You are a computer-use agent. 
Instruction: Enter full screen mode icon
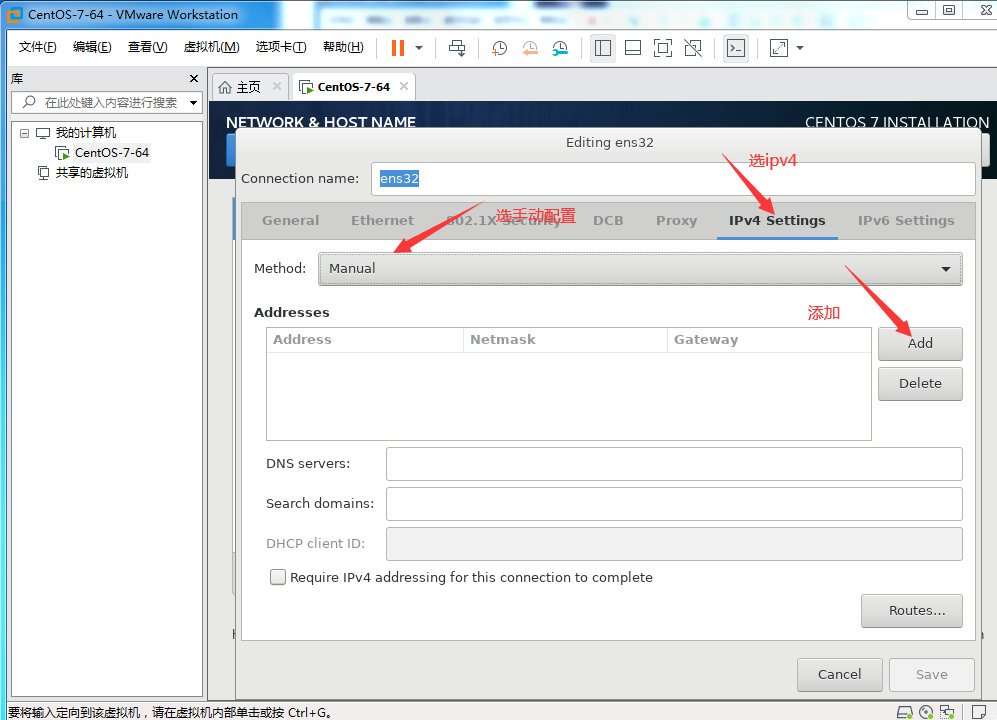pos(663,48)
